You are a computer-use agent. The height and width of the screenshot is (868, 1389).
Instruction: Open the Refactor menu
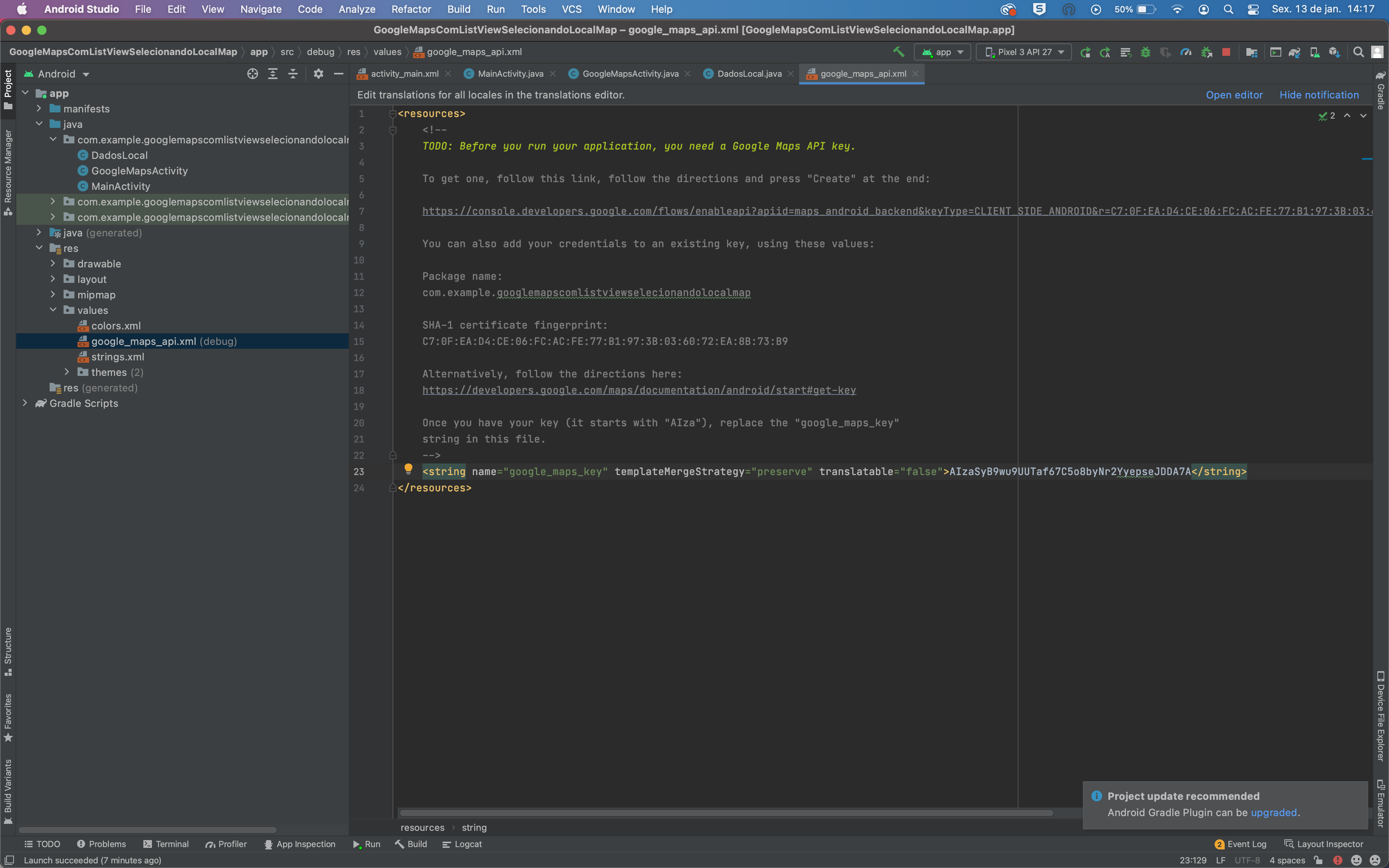coord(411,9)
